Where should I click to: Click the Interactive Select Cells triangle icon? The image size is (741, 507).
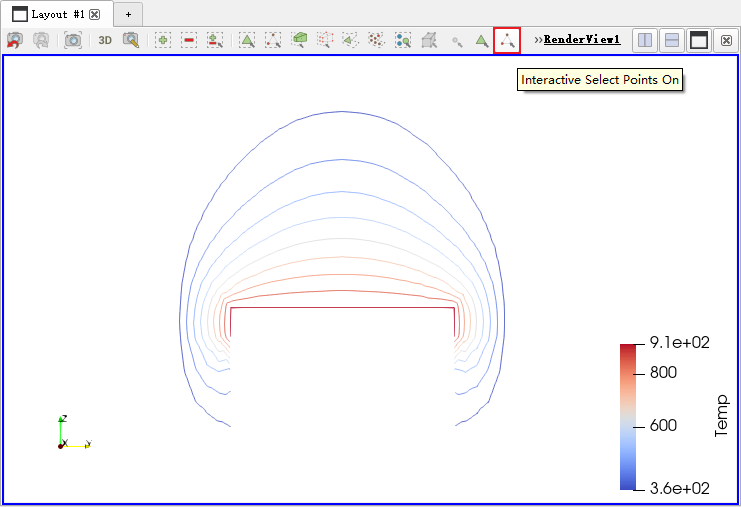(x=481, y=40)
